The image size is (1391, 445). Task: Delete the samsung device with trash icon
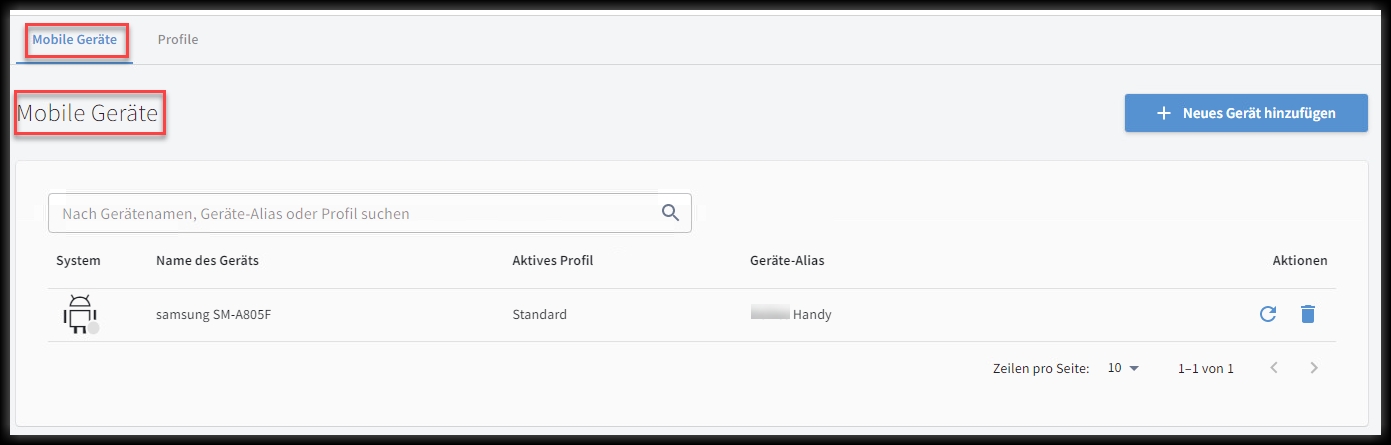point(1307,314)
